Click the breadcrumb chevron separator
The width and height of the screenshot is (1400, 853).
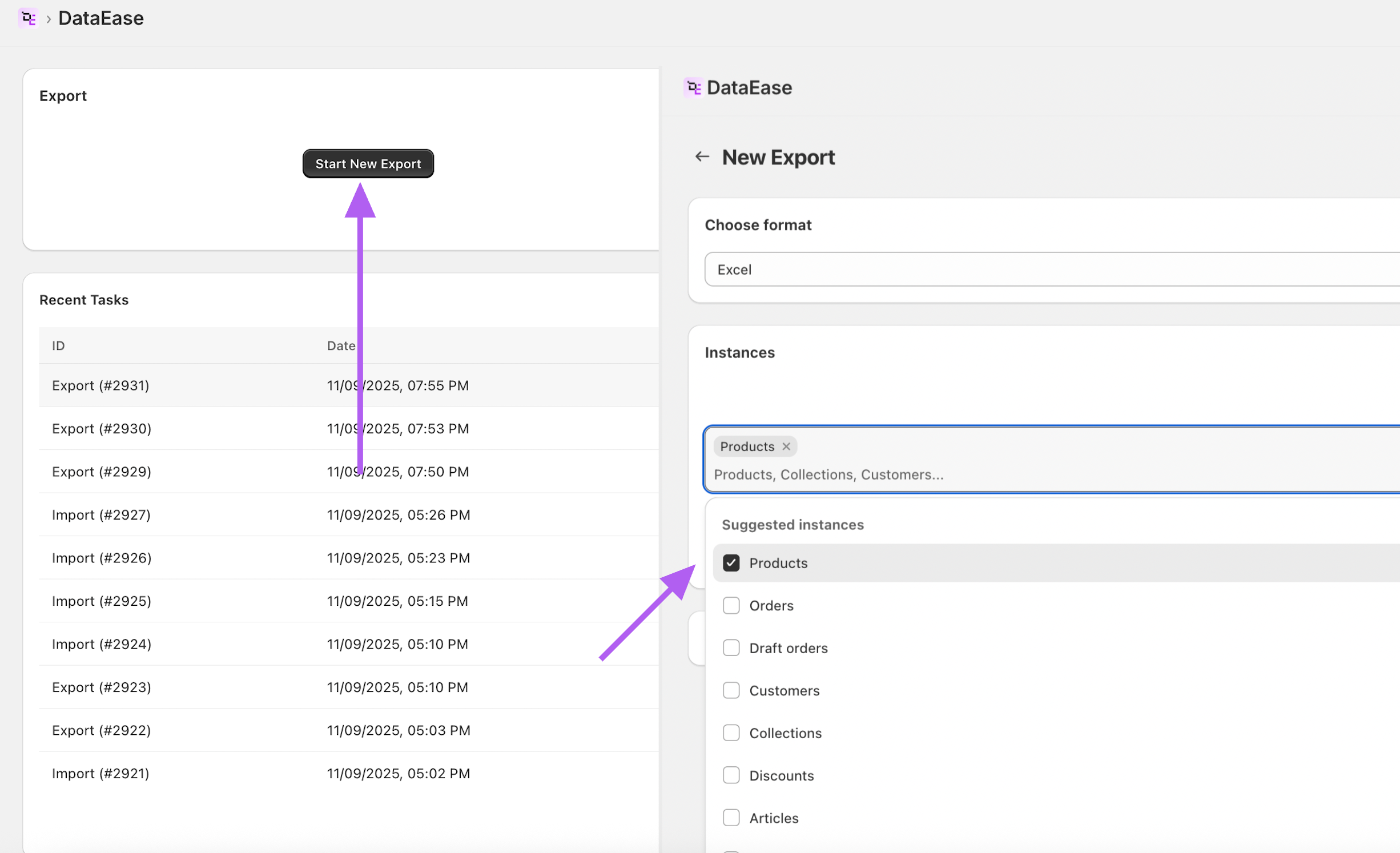(49, 19)
